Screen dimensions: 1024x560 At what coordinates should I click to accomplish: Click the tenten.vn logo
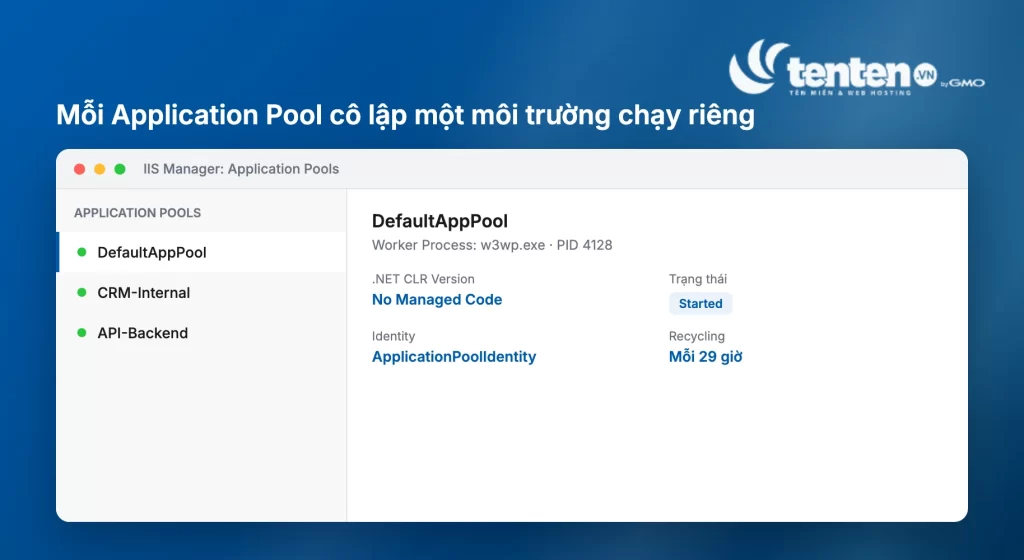point(856,67)
